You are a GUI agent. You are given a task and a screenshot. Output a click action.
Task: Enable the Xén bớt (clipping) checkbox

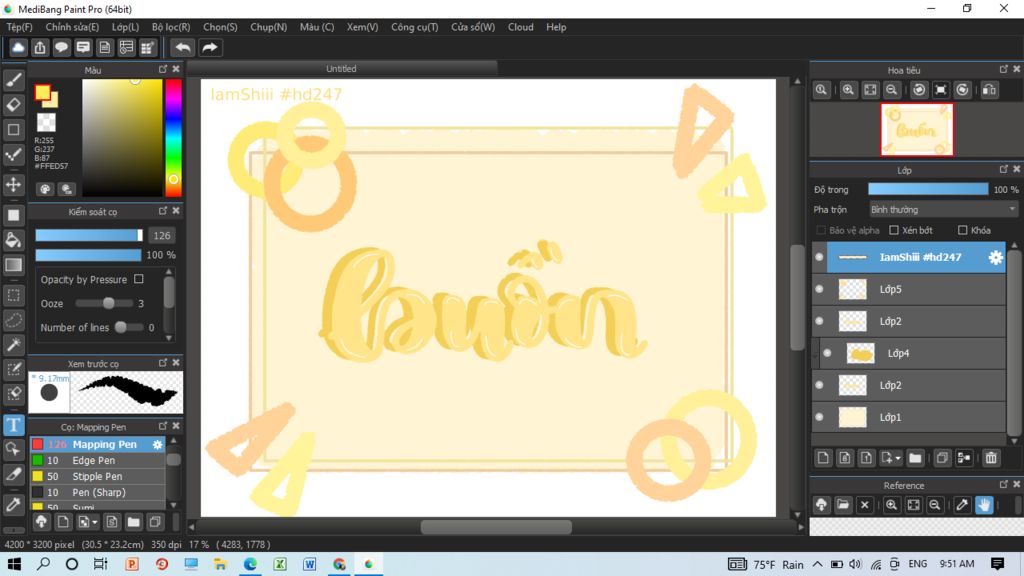(894, 230)
